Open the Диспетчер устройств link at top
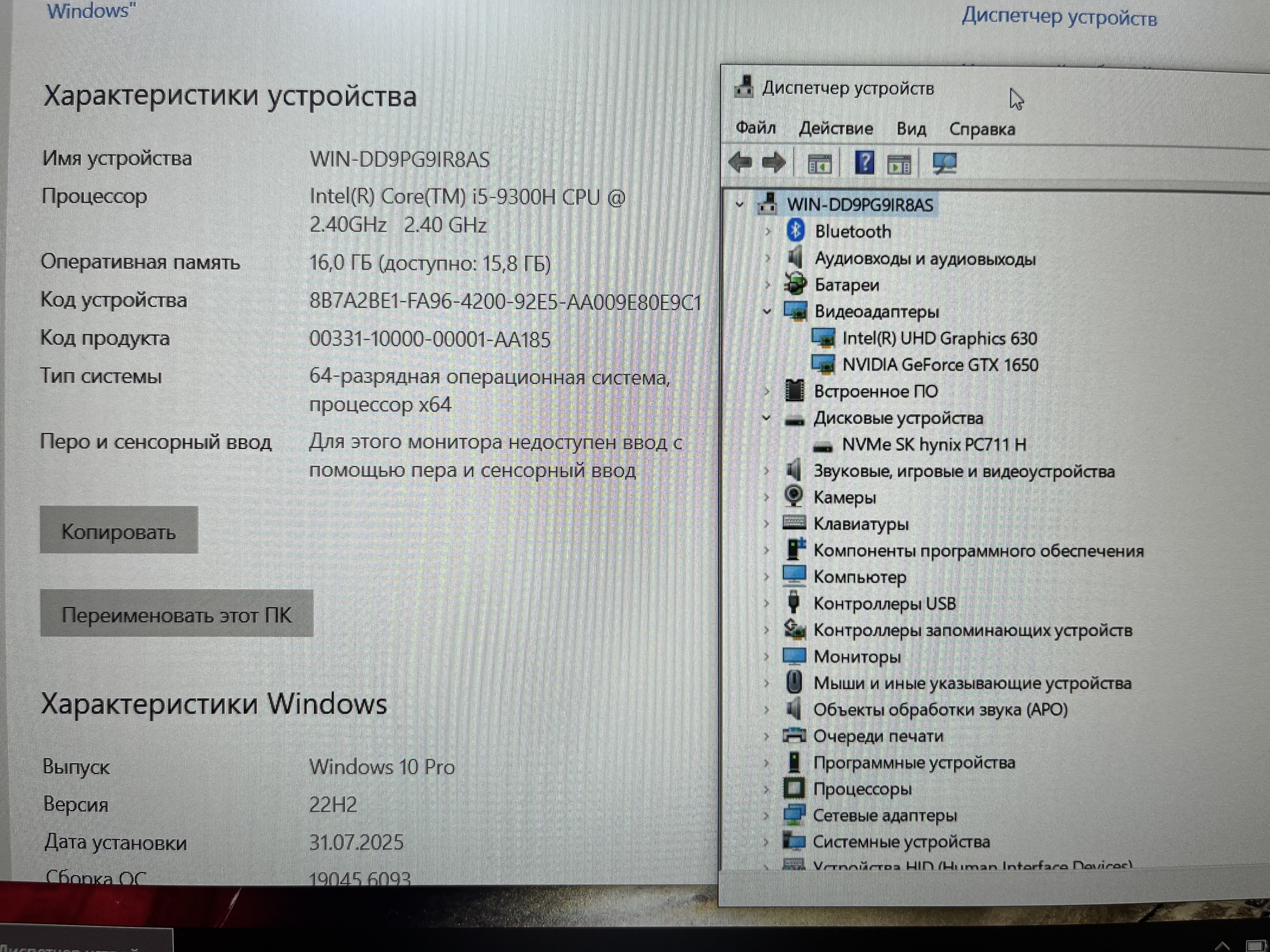 1059,17
